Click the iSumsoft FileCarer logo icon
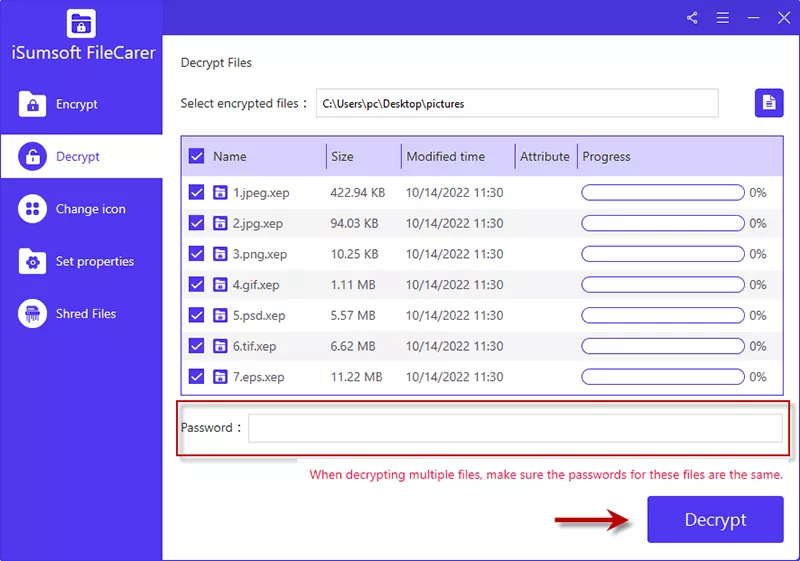Image resolution: width=800 pixels, height=561 pixels. coord(81,23)
